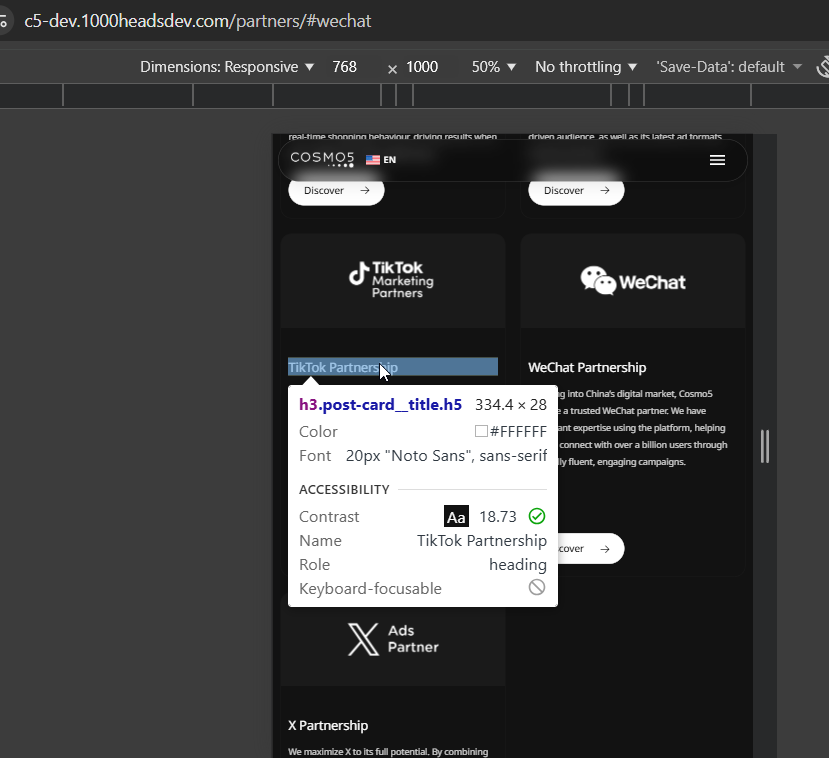Open the Dimensions: Responsive dropdown
Screen dimensions: 829x758
(x=227, y=67)
